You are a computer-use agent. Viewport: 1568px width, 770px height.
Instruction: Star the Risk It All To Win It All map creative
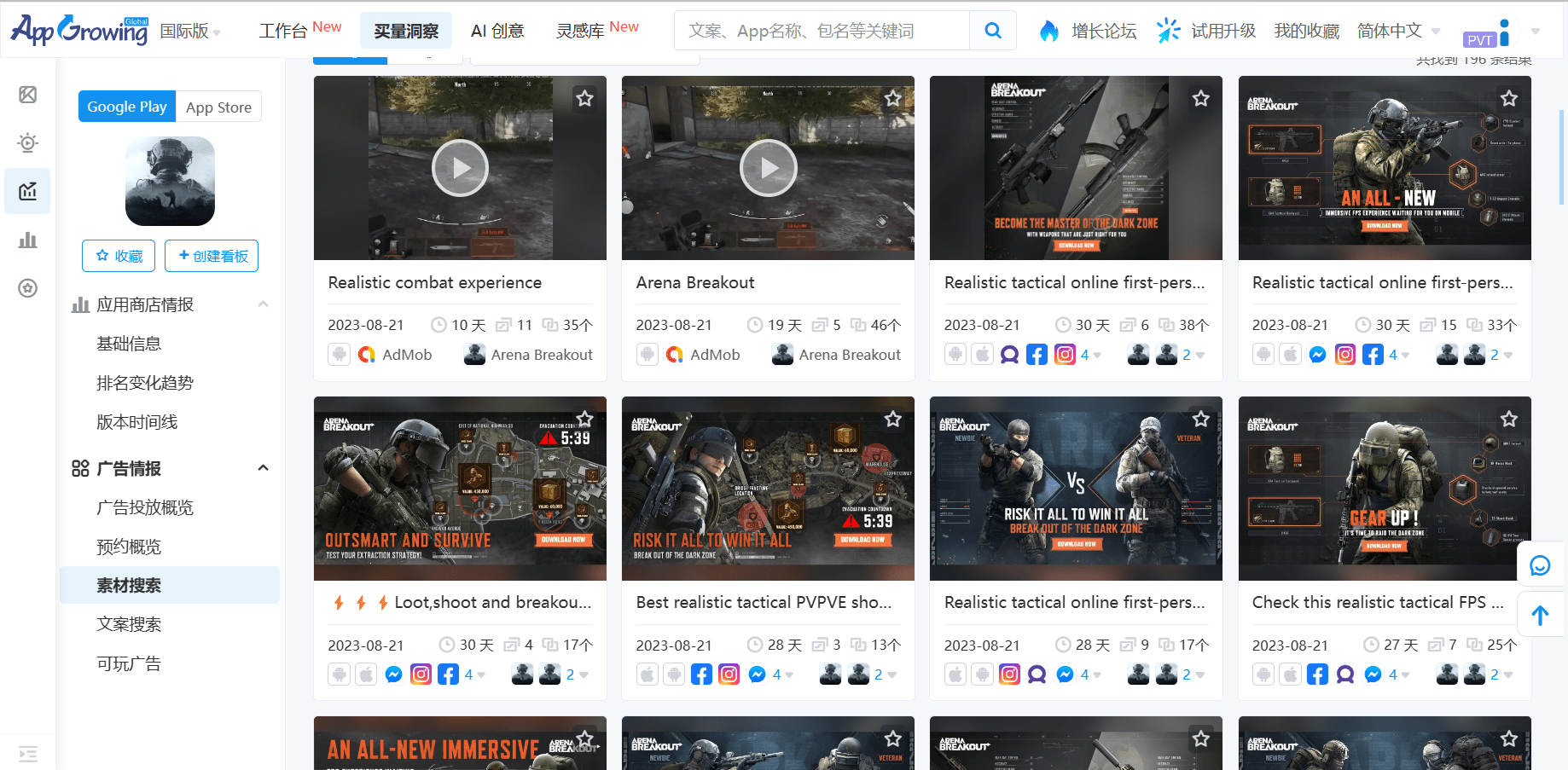893,419
